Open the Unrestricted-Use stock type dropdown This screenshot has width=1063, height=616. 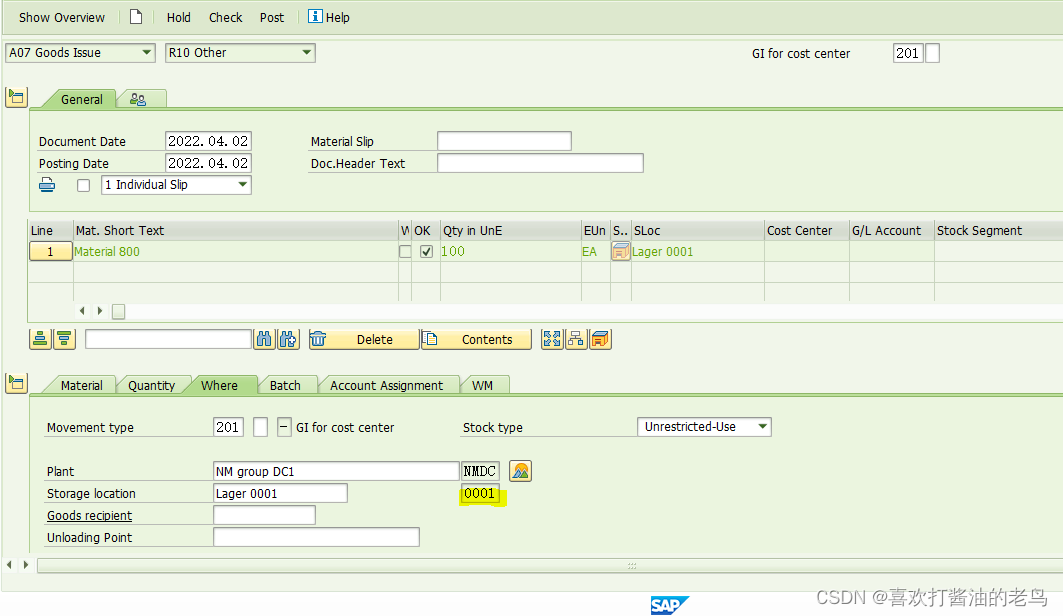coord(762,426)
